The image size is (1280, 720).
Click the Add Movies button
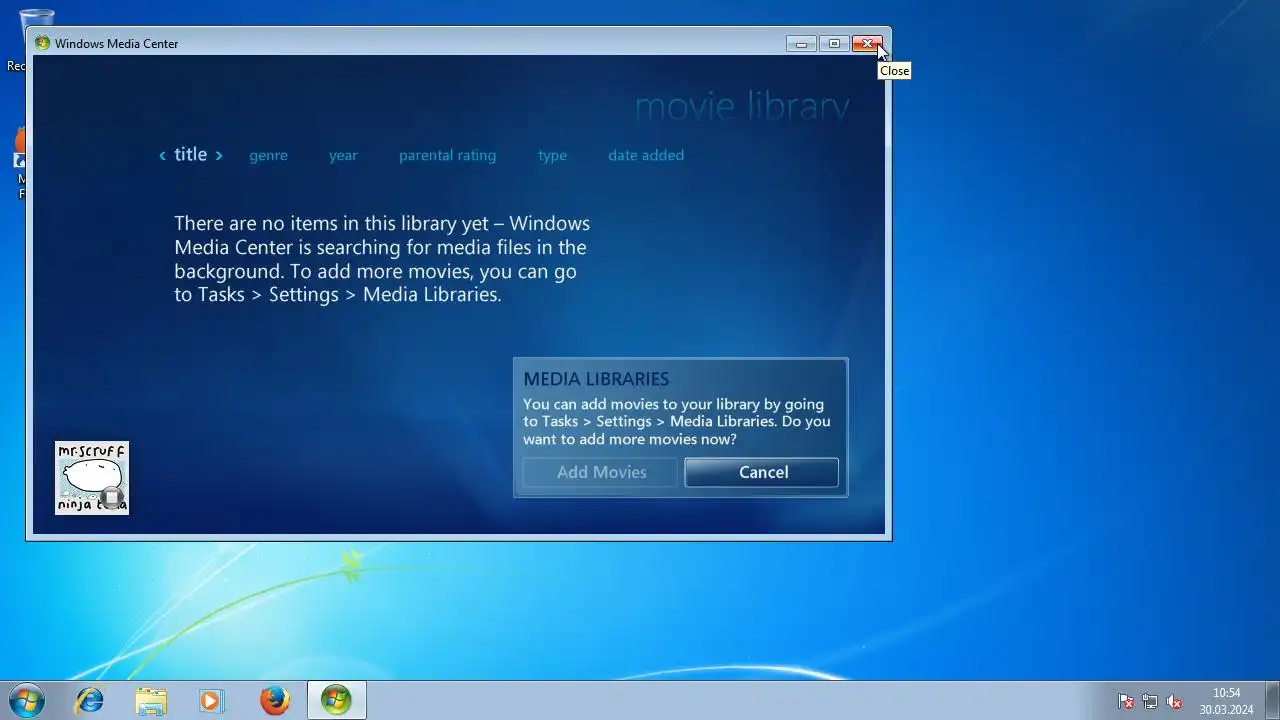pos(601,472)
